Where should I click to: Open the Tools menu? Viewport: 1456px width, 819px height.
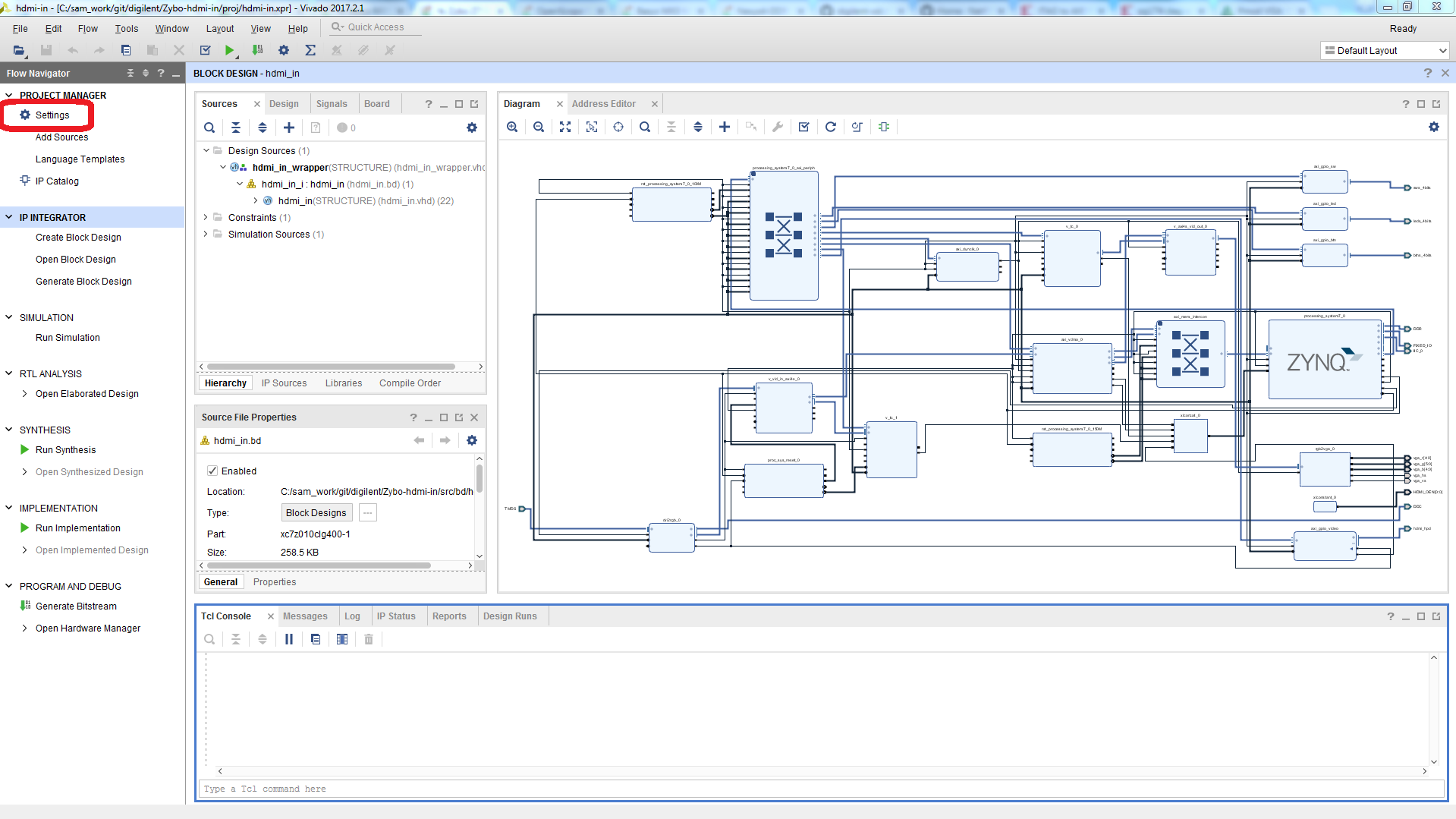(127, 28)
